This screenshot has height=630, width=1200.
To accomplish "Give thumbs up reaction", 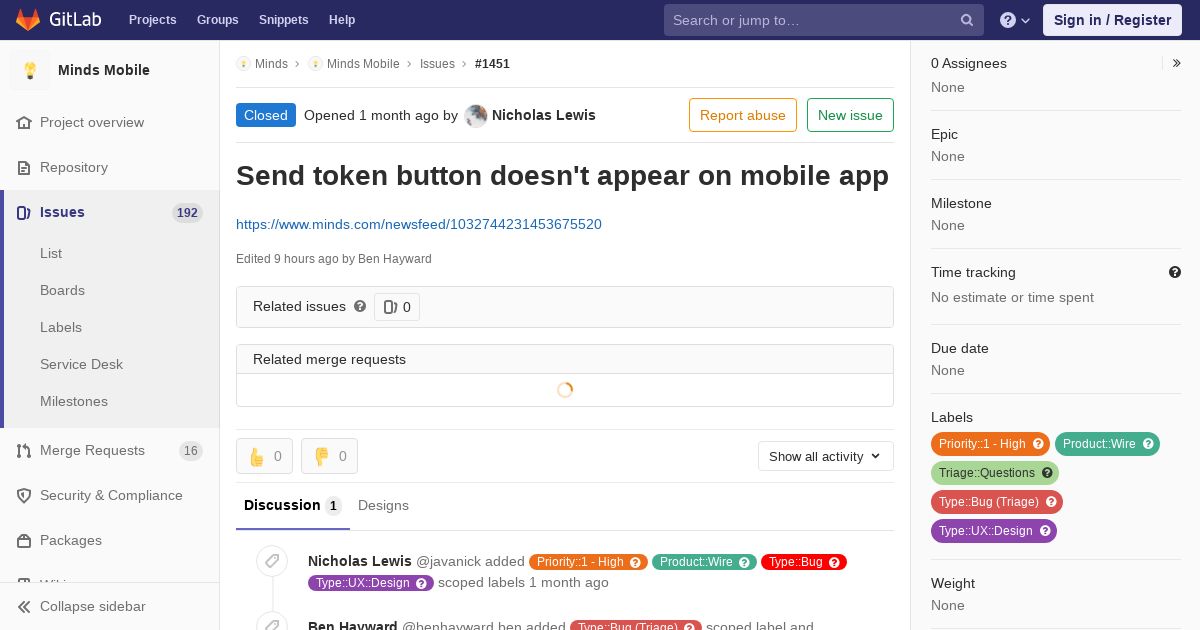I will (x=264, y=456).
